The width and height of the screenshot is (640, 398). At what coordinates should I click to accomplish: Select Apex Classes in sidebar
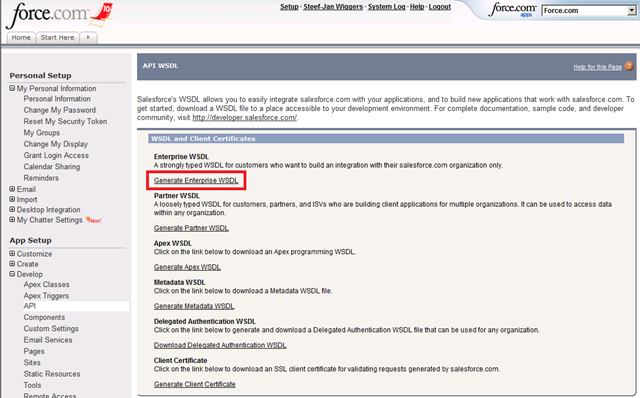click(x=47, y=285)
